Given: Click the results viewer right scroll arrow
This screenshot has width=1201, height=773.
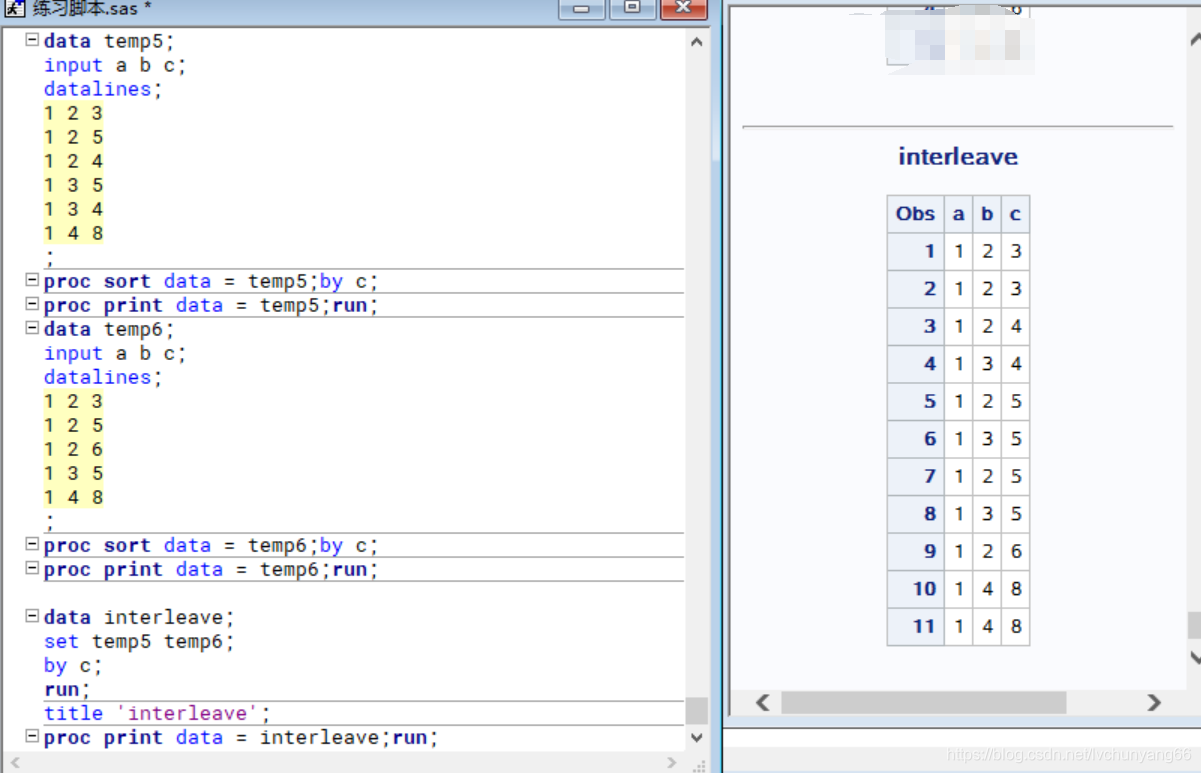Looking at the screenshot, I should [1154, 702].
